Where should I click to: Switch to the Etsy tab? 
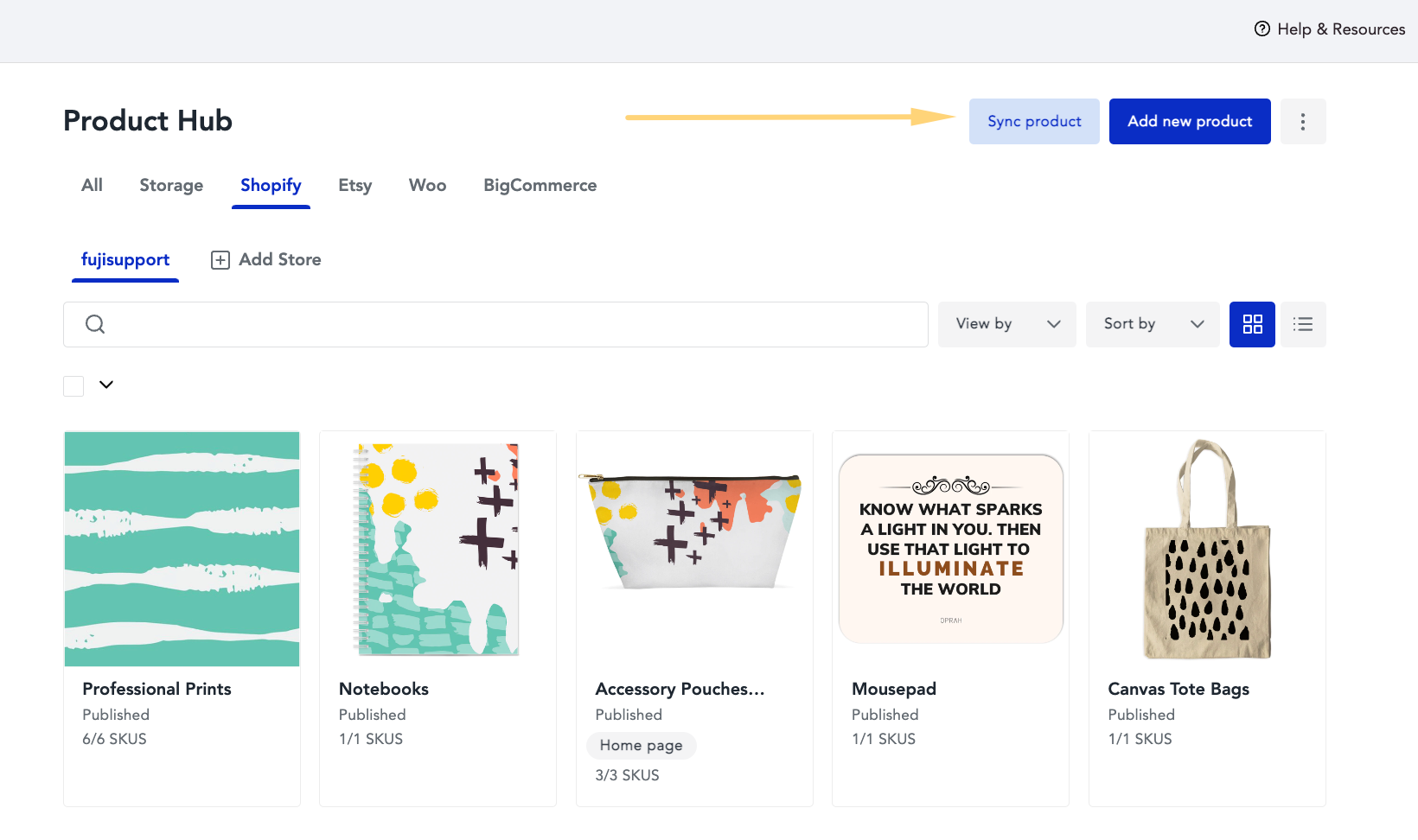[x=354, y=185]
